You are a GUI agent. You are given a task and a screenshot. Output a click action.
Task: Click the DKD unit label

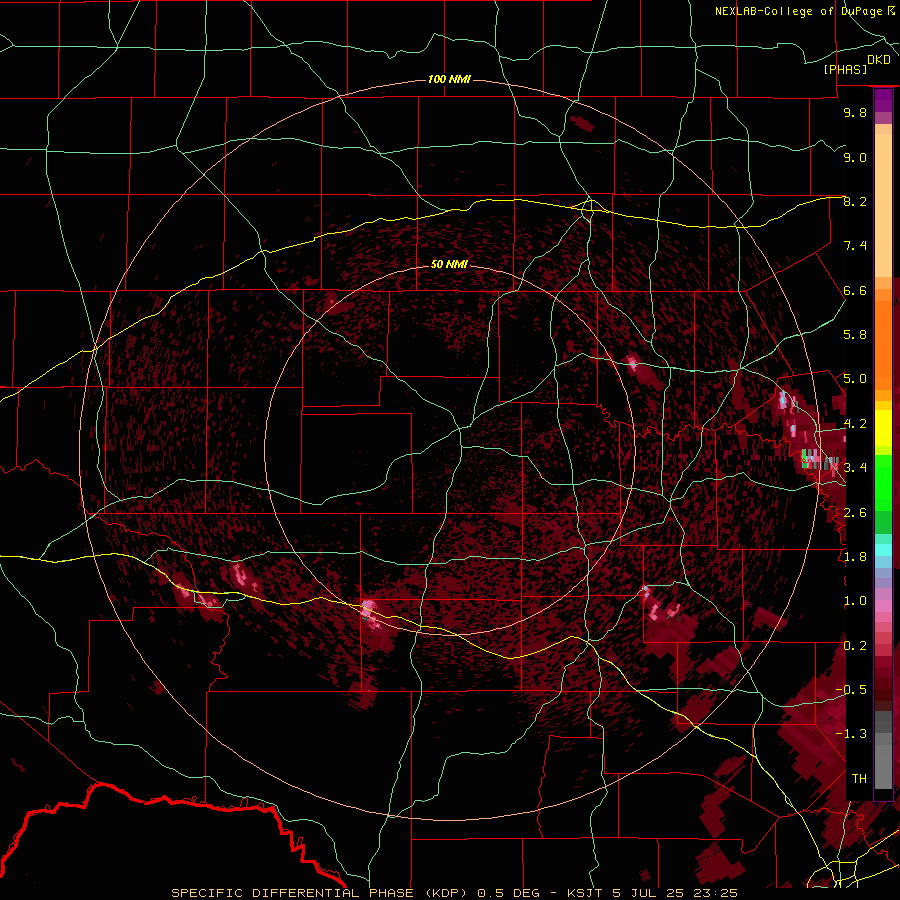pos(879,60)
